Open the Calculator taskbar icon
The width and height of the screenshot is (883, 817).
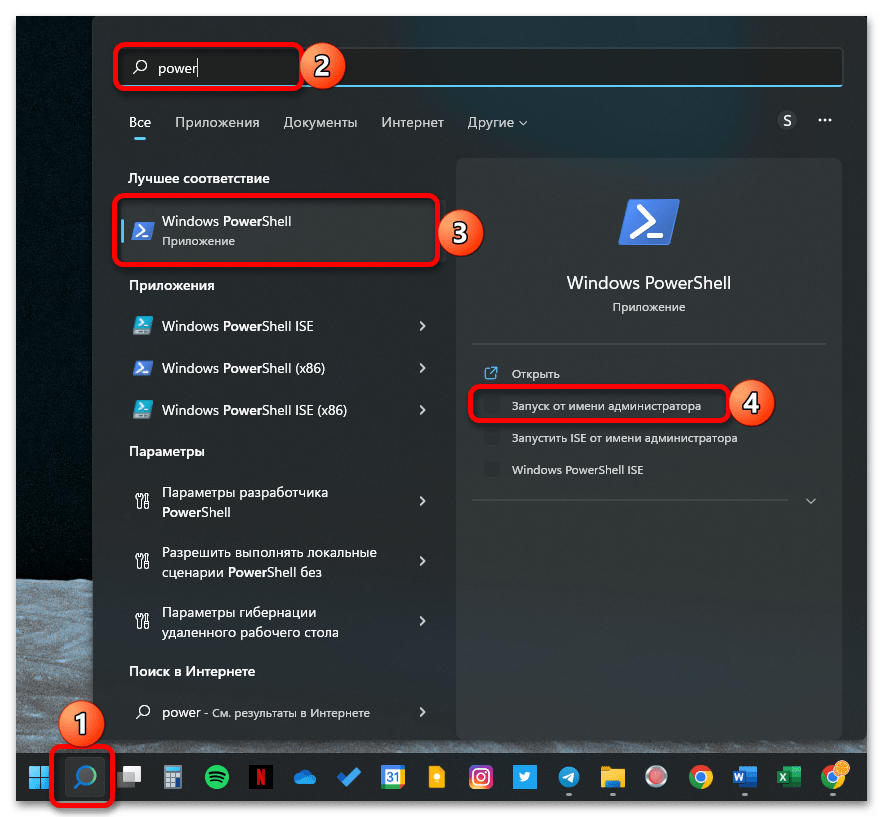pyautogui.click(x=172, y=777)
